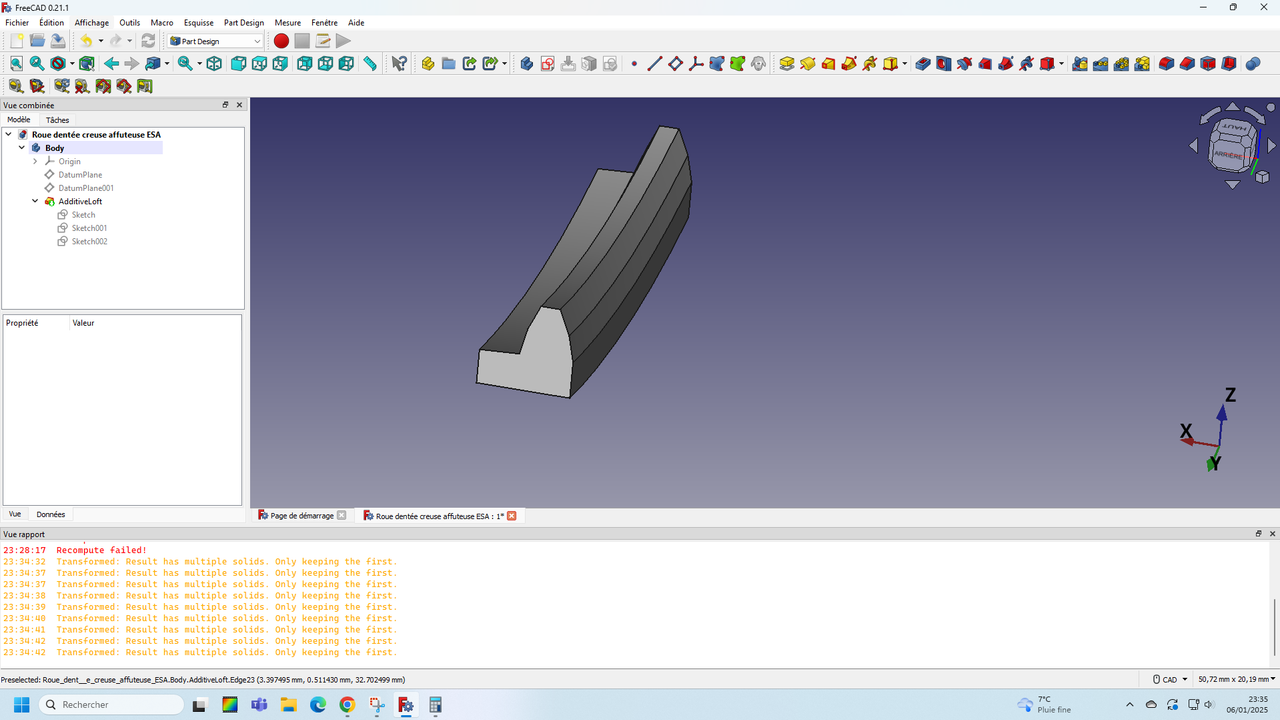
Task: Create a new Body
Action: coord(526,64)
